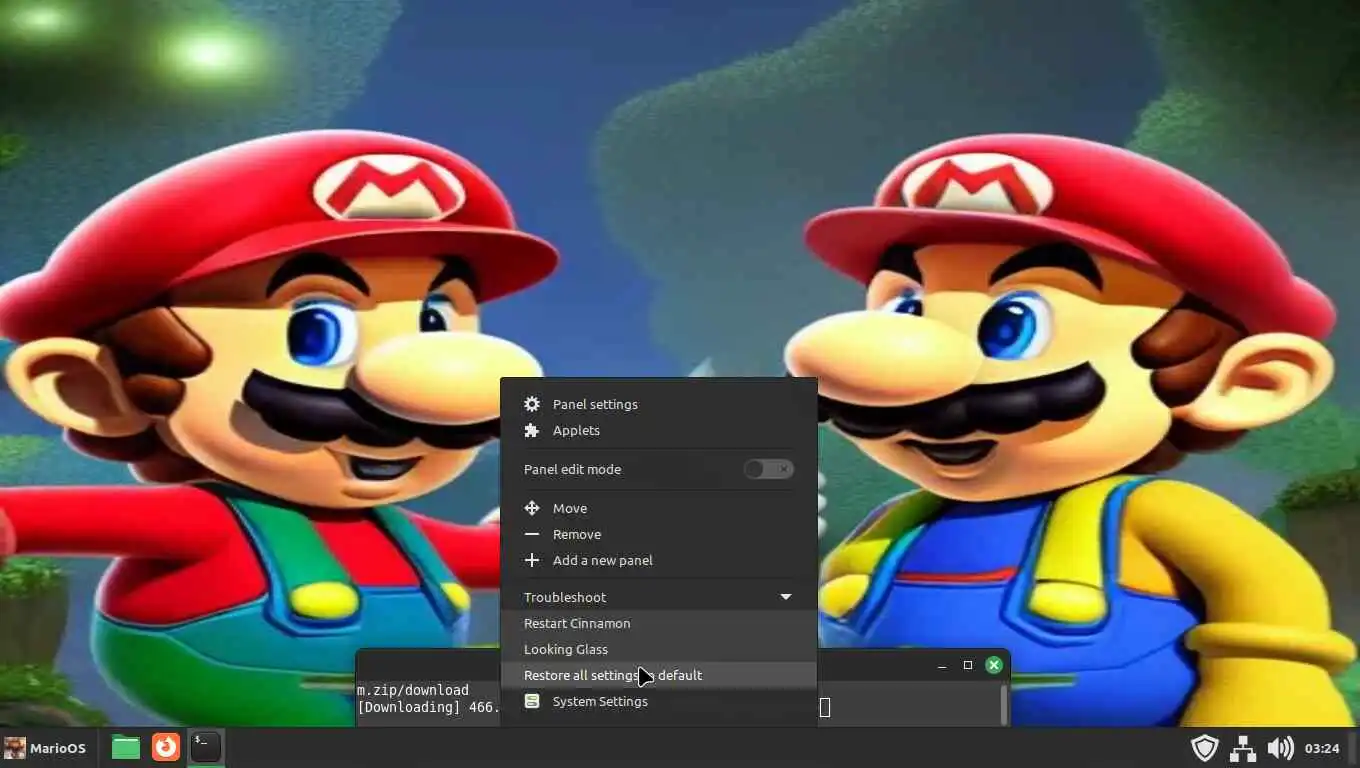Click the gear icon beside Panel settings
Image resolution: width=1360 pixels, height=768 pixels.
tap(532, 404)
